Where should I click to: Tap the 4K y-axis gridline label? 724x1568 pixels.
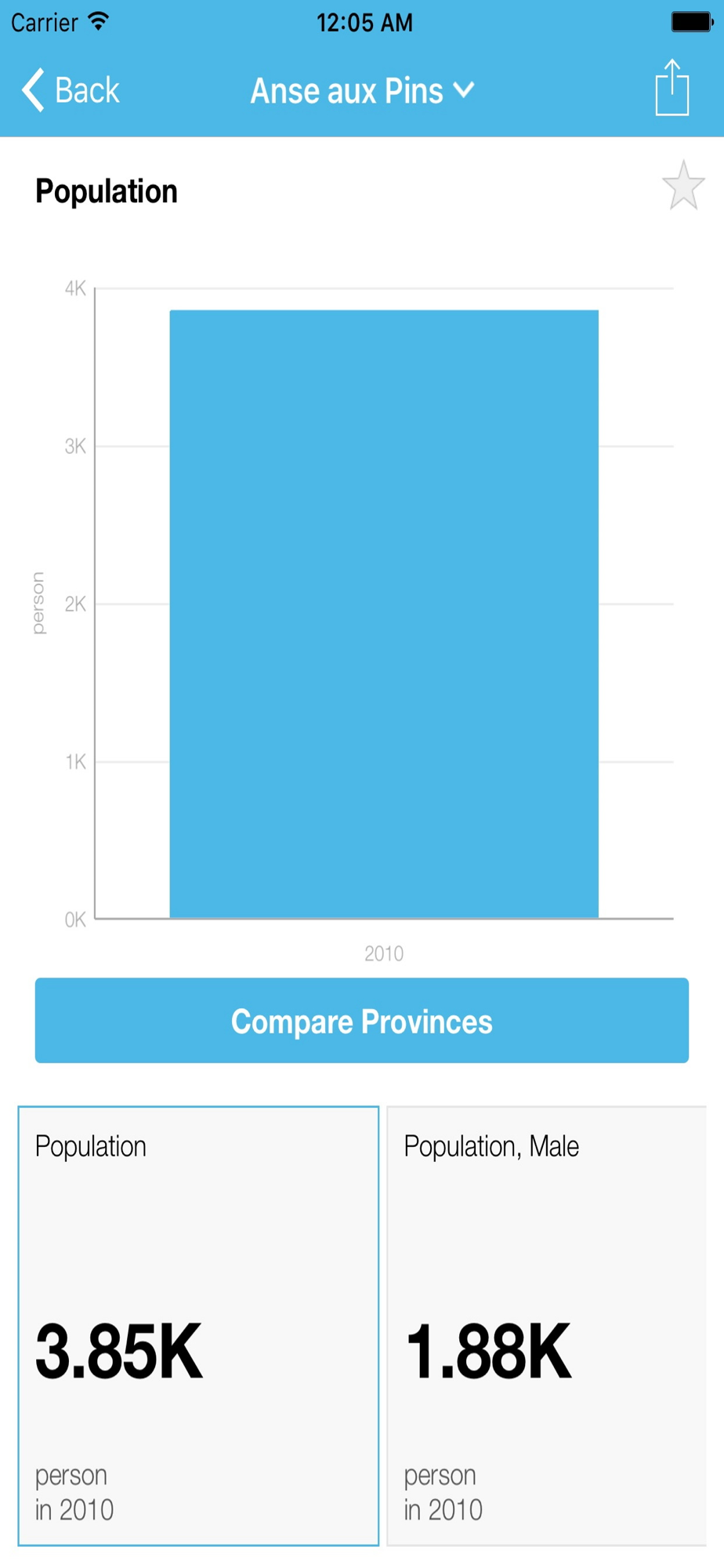[75, 289]
